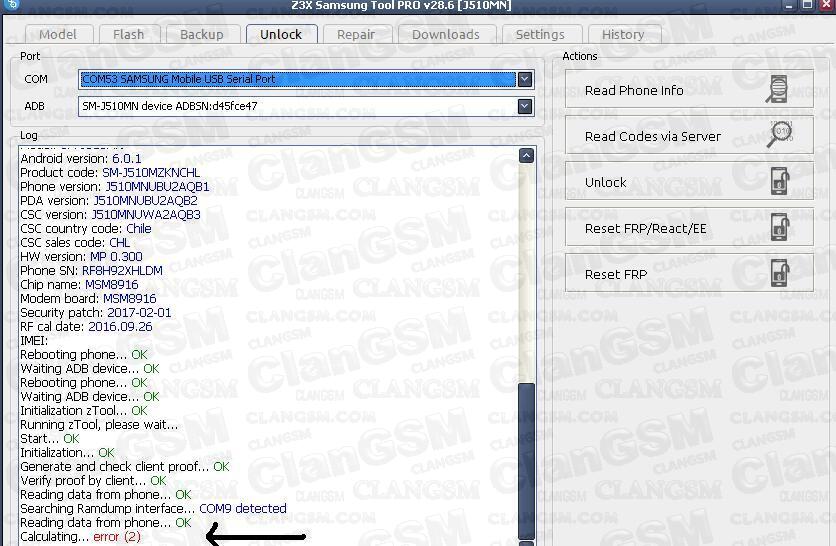This screenshot has height=546, width=836.
Task: Select log line 'Searching Ramdump interface... COM9 detected'
Action: [x=154, y=508]
